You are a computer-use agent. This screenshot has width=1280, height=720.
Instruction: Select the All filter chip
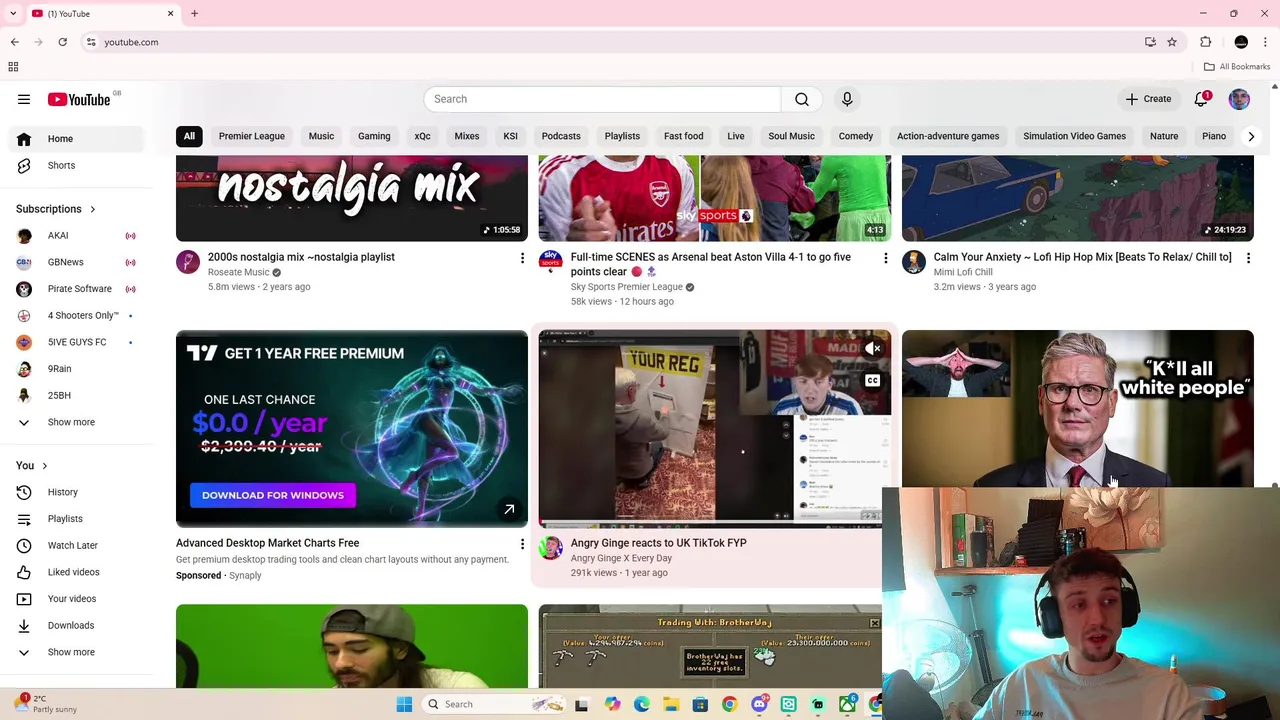coord(189,136)
